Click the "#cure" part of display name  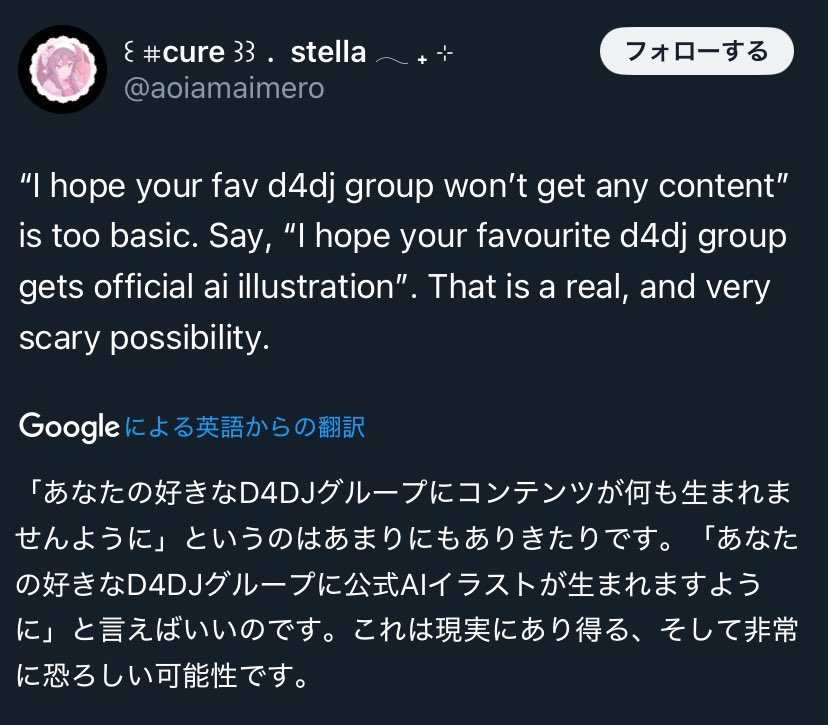pos(184,52)
